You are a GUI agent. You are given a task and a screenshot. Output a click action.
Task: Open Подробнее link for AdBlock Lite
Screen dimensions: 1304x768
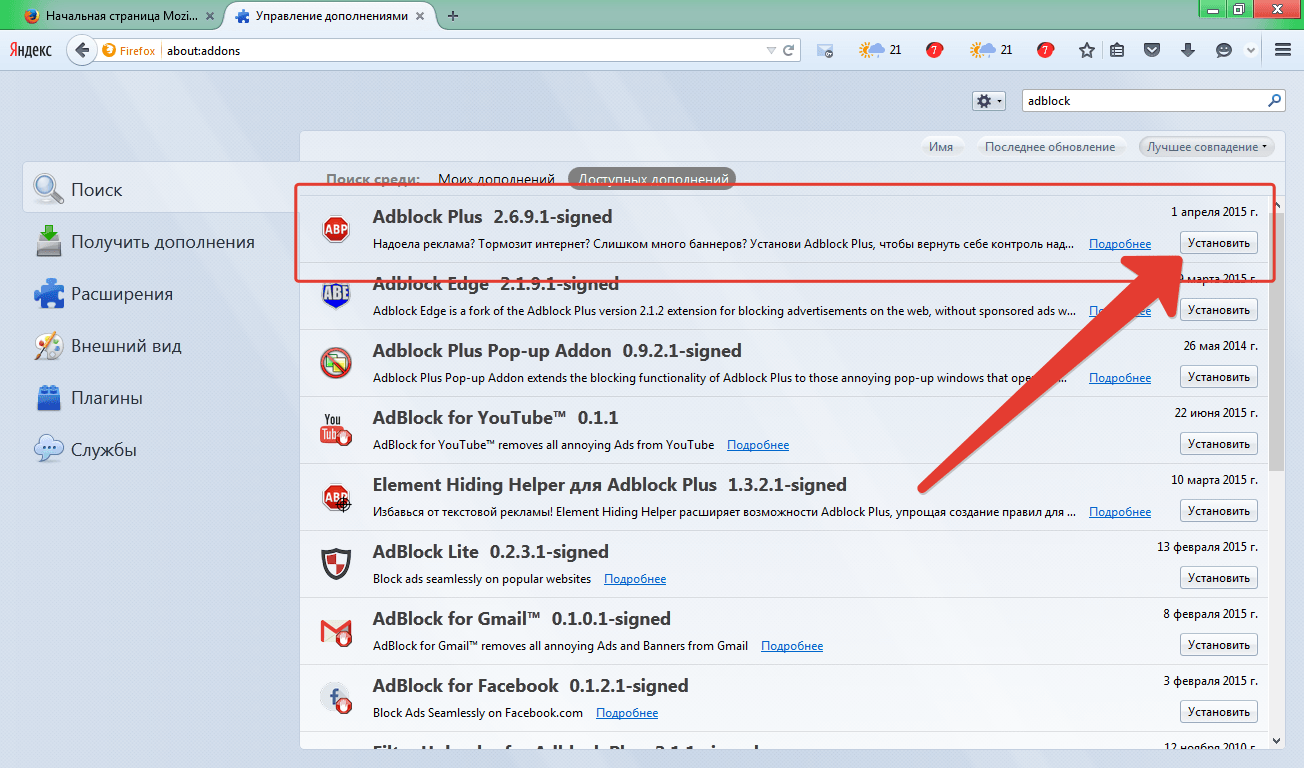pyautogui.click(x=635, y=579)
